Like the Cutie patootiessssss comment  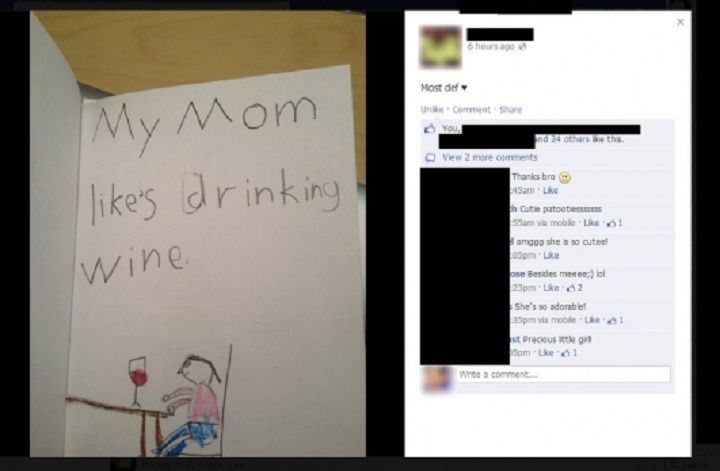[591, 223]
